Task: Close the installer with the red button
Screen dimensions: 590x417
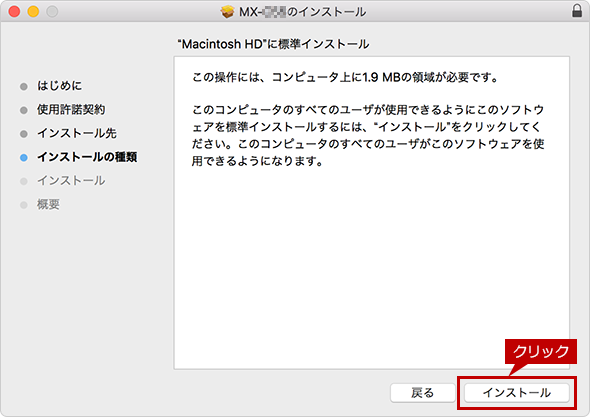Action: 14,11
